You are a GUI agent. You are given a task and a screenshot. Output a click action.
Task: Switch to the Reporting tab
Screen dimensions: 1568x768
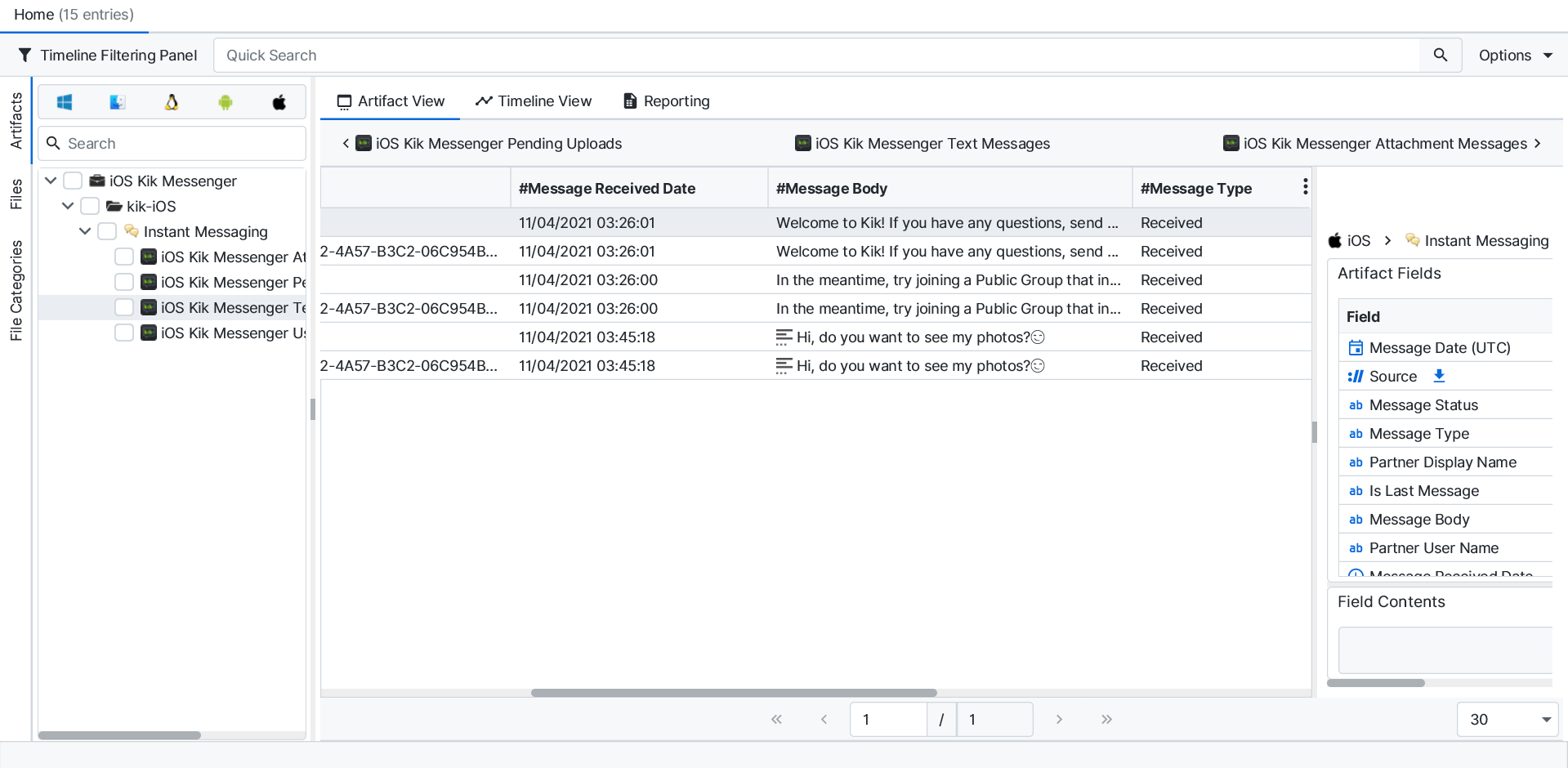click(x=666, y=100)
